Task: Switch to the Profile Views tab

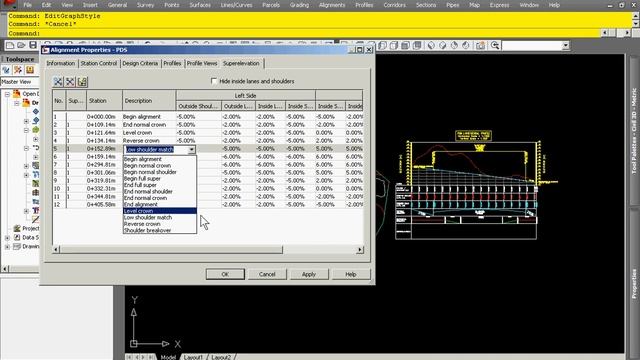Action: coord(202,63)
